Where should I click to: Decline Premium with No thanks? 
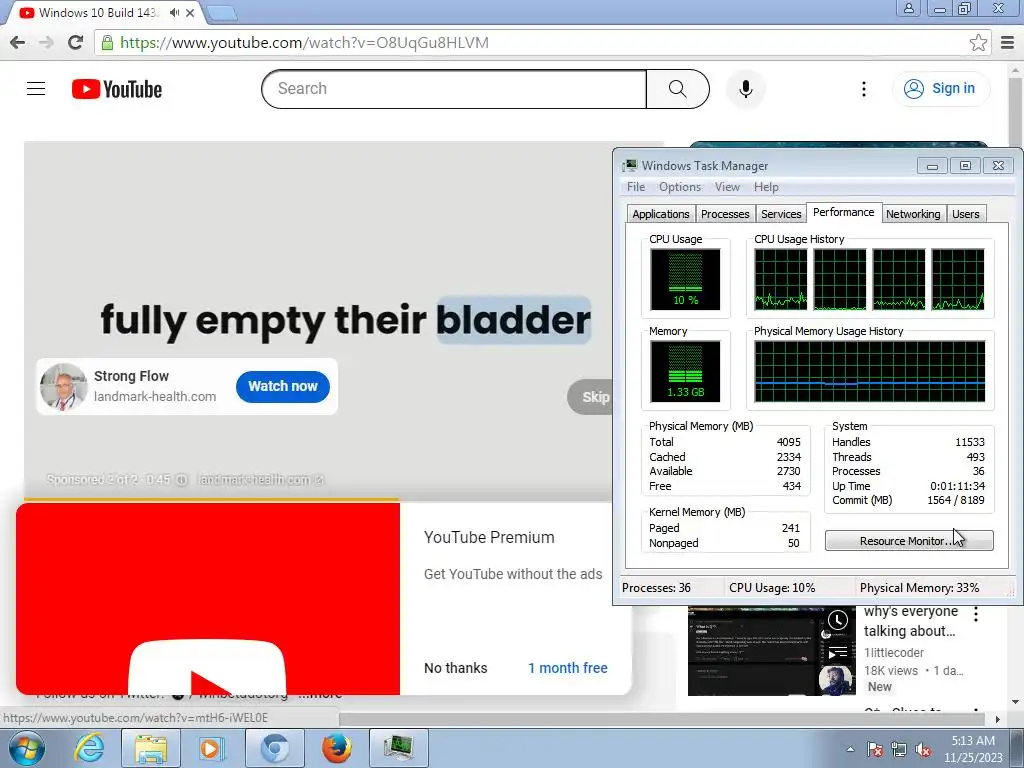(455, 668)
